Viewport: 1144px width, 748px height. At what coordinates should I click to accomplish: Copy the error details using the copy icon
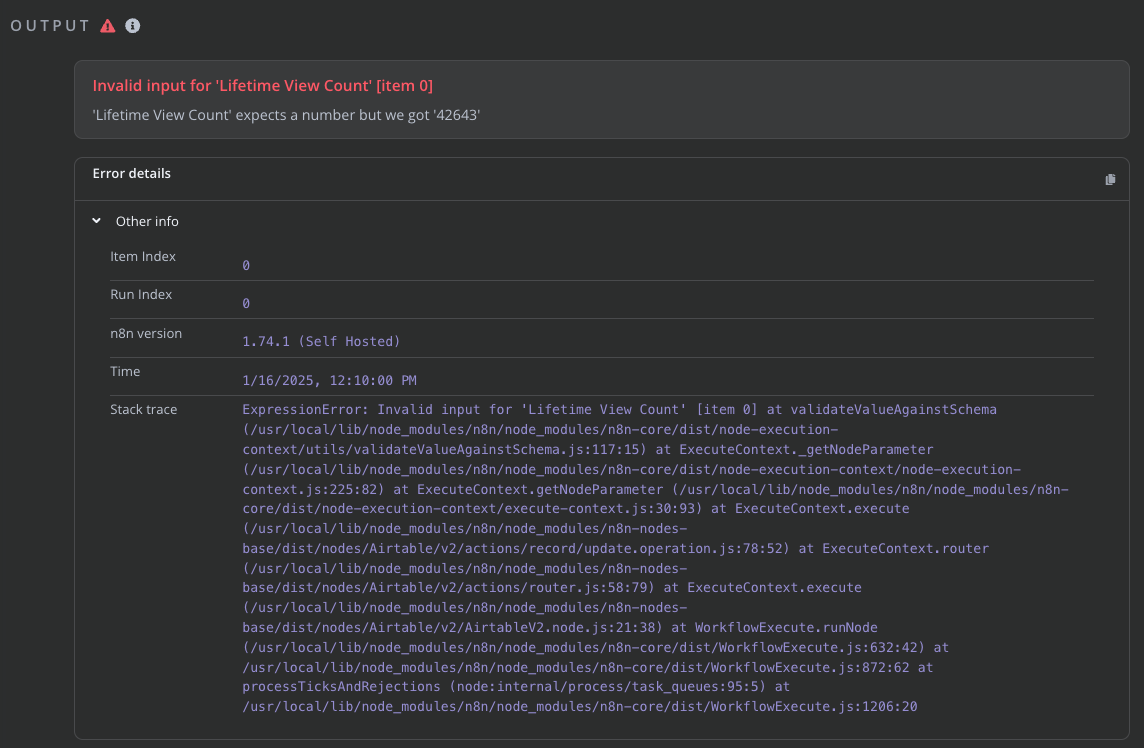click(x=1110, y=179)
